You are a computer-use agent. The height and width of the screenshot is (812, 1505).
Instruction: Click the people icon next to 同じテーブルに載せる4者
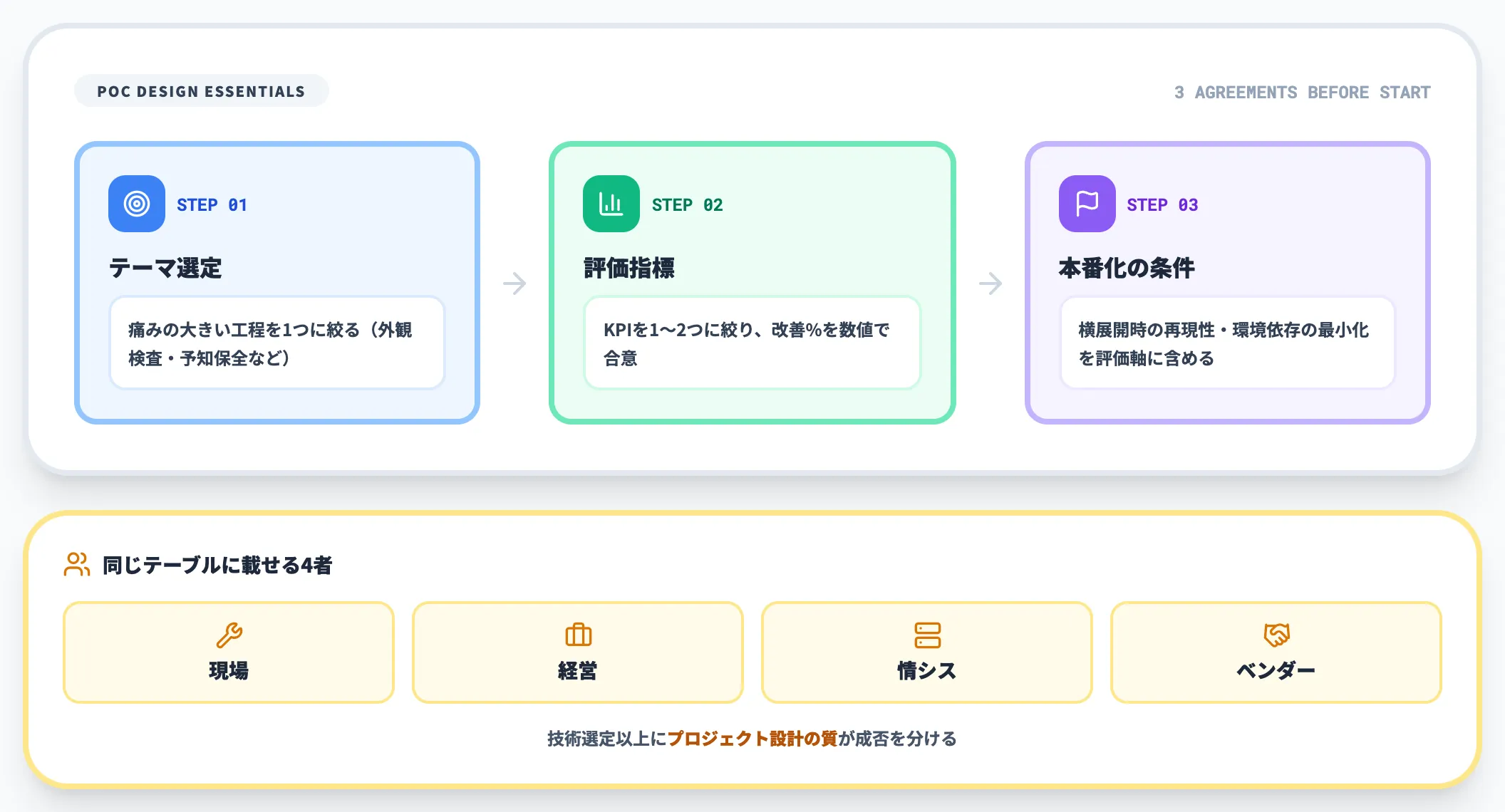click(76, 564)
